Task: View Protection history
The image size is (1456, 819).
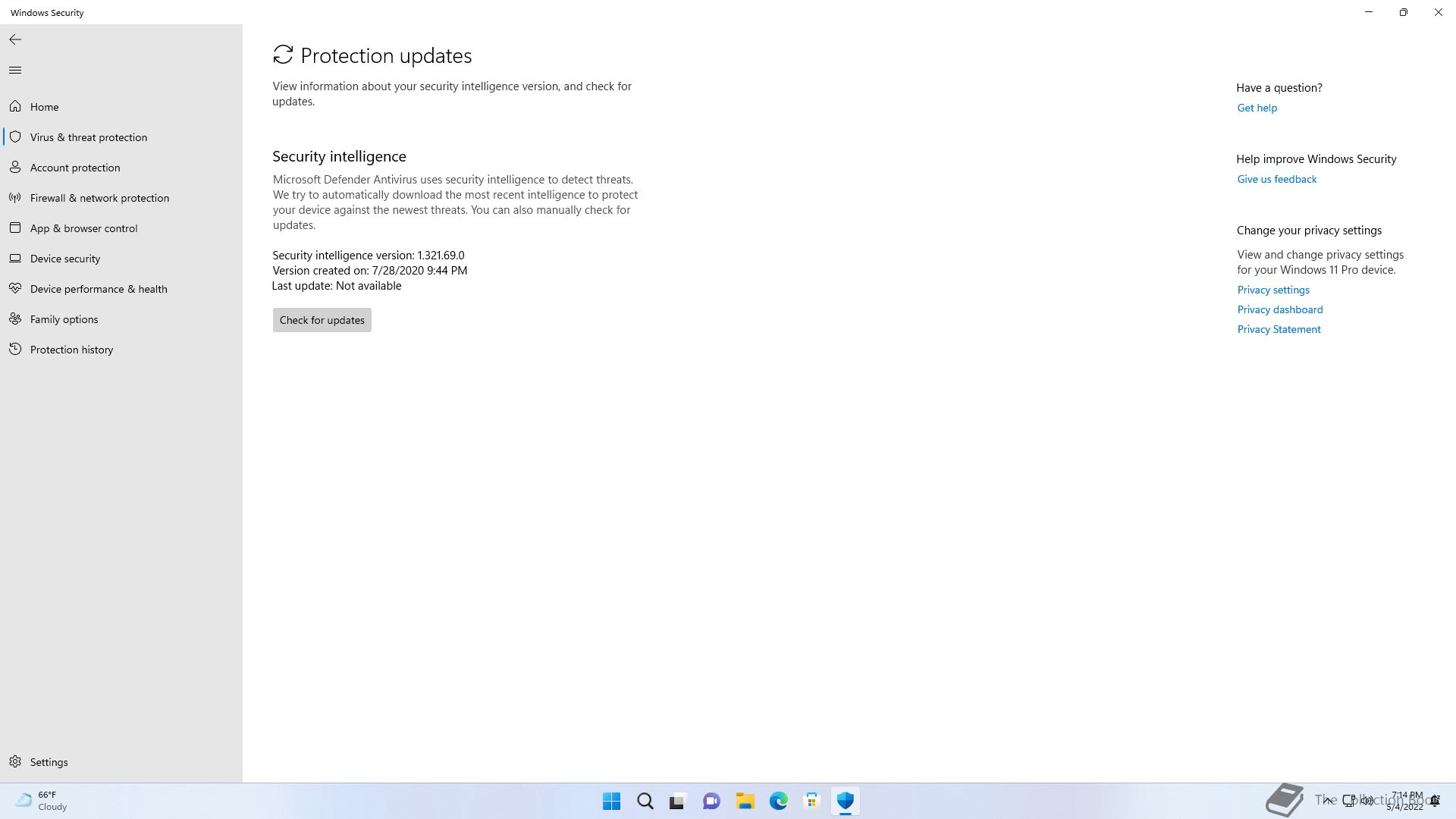Action: 121,350
